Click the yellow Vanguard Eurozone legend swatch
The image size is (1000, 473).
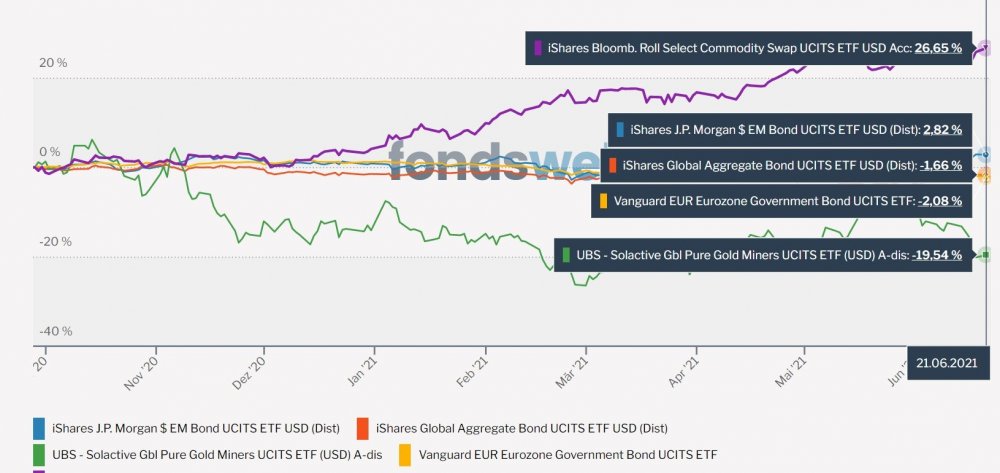[x=406, y=453]
